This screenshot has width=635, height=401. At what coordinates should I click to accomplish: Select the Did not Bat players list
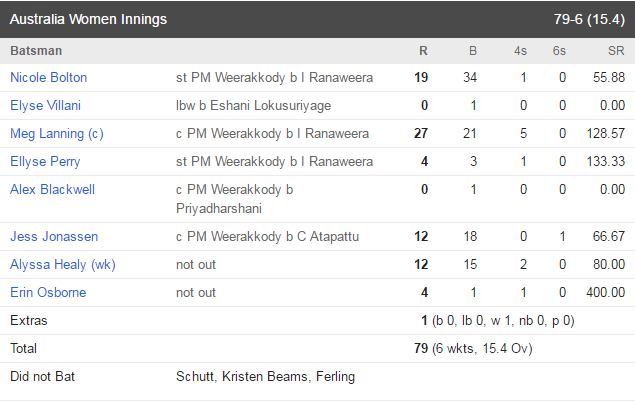pos(265,376)
